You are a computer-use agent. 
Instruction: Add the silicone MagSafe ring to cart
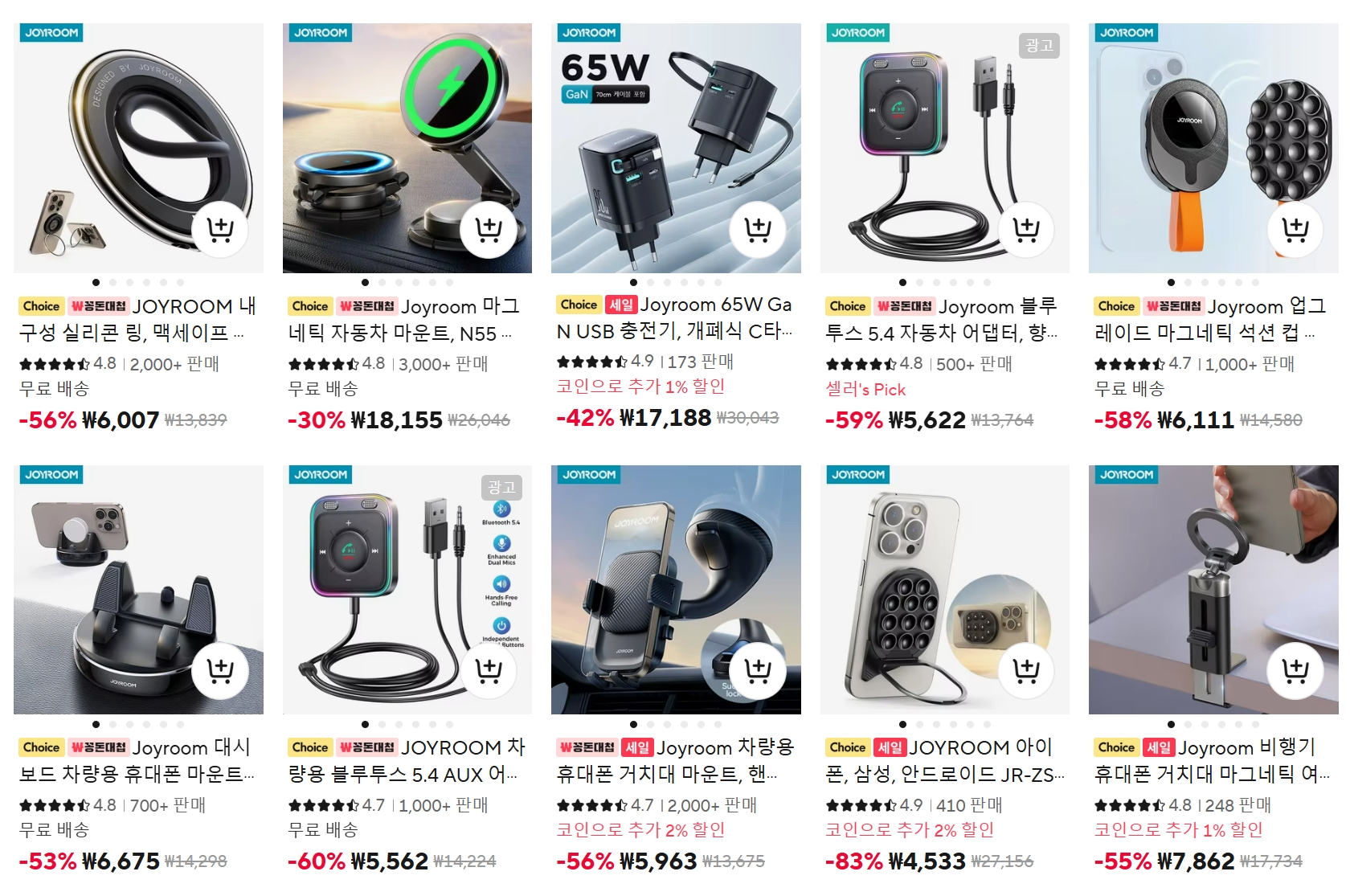click(x=219, y=230)
